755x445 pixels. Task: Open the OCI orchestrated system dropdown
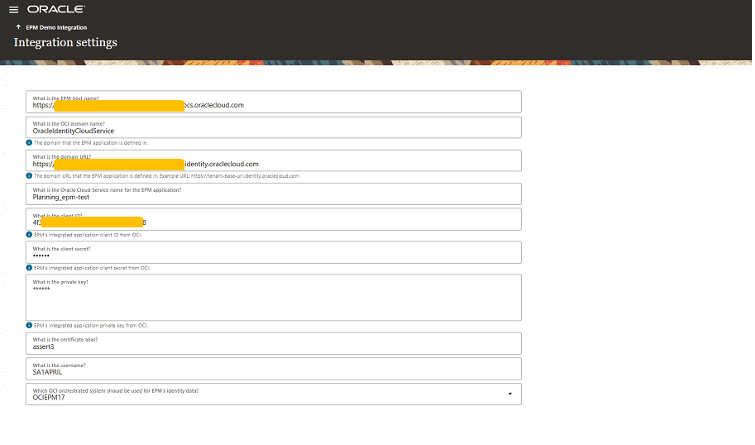[x=273, y=394]
